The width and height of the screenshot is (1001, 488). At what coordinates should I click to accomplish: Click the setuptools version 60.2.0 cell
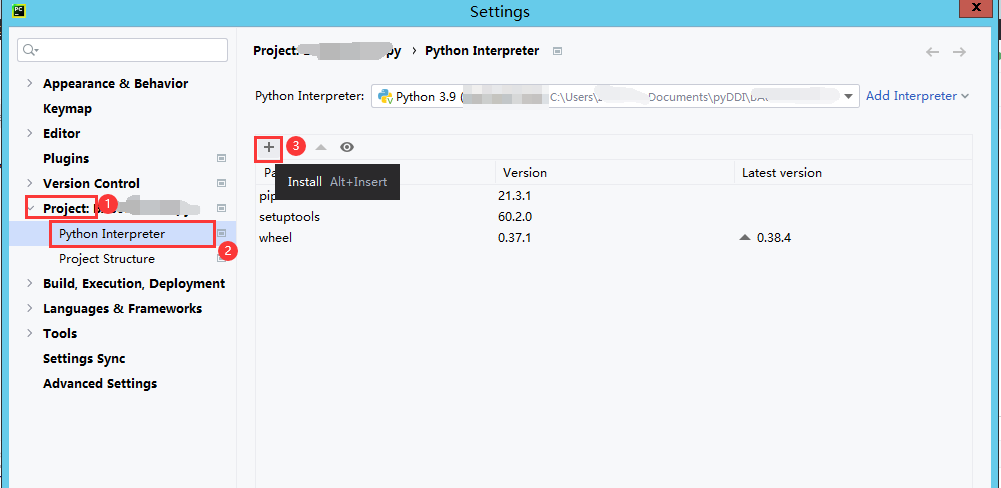pos(515,217)
